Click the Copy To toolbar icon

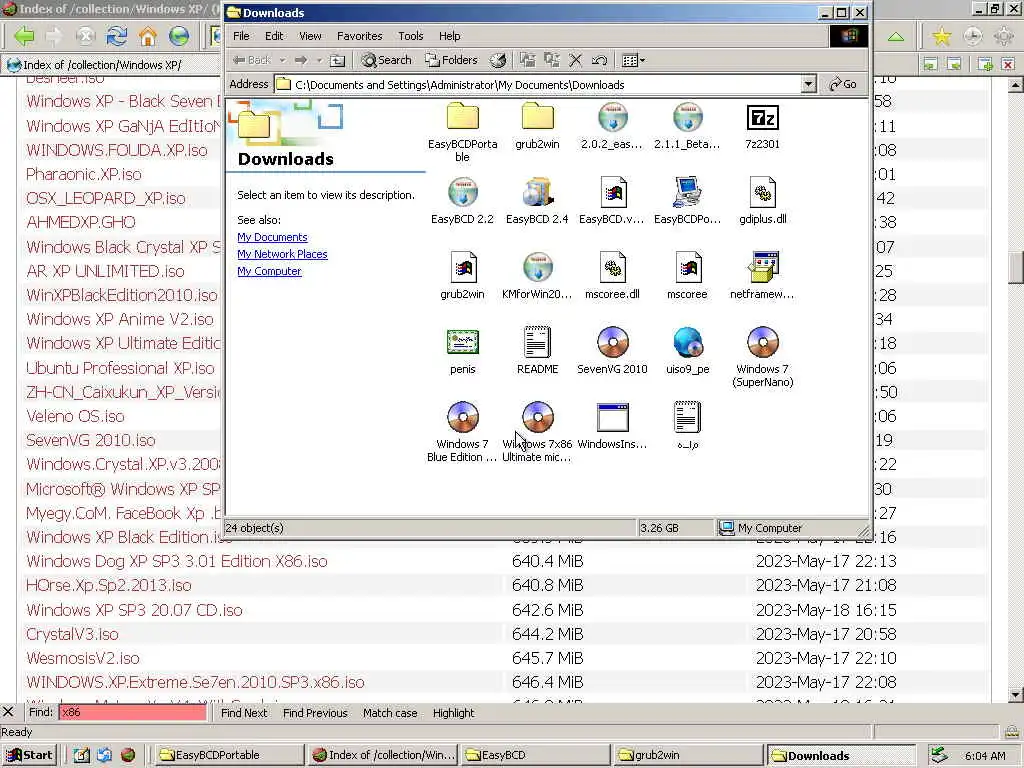pos(552,61)
